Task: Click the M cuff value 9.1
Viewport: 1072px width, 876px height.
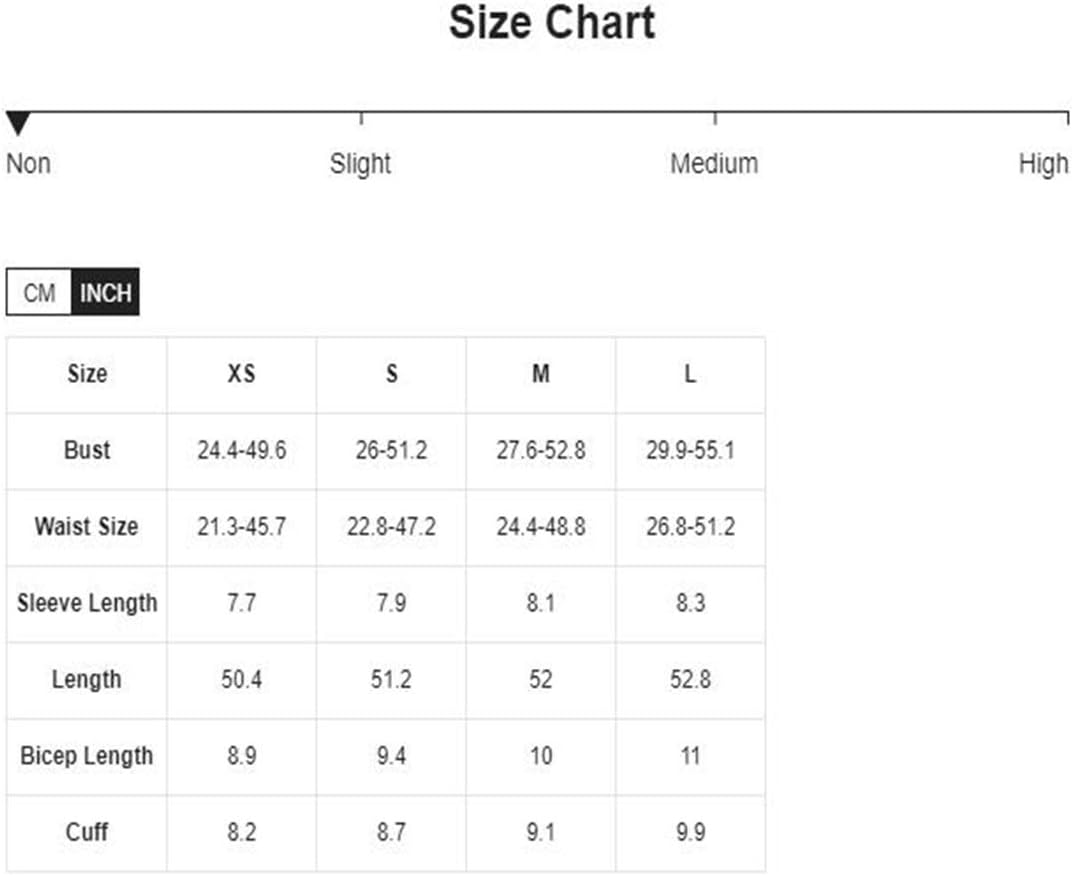Action: (x=541, y=832)
